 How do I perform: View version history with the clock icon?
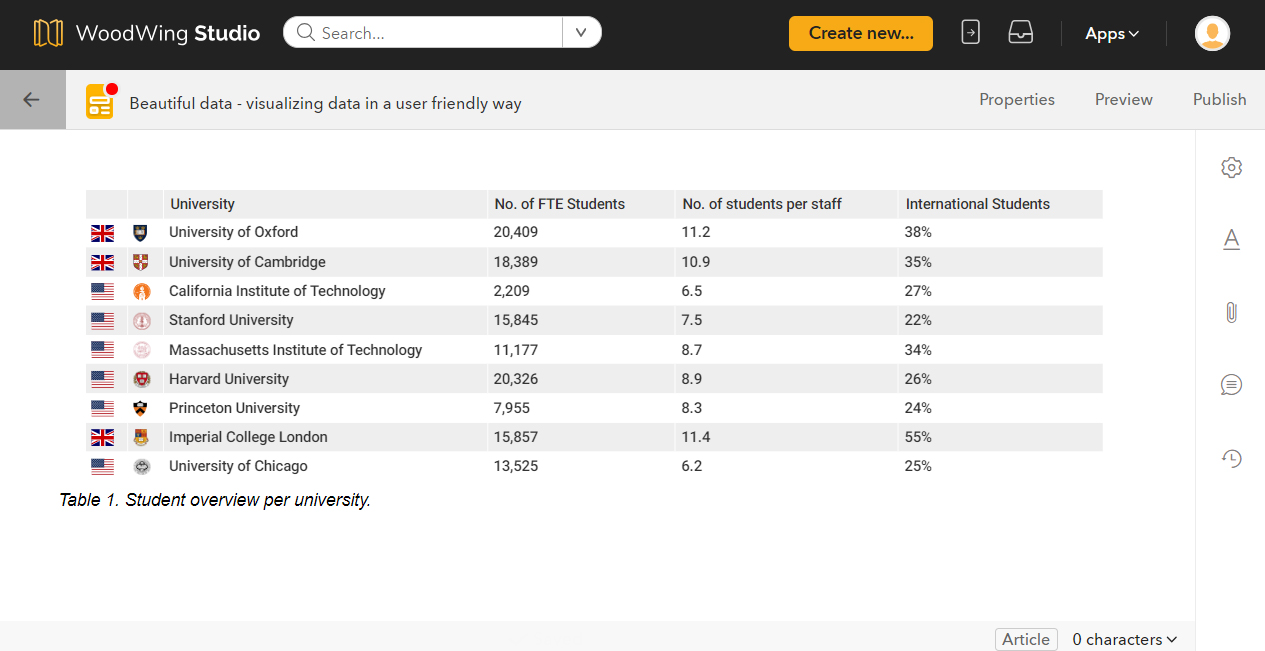point(1231,458)
